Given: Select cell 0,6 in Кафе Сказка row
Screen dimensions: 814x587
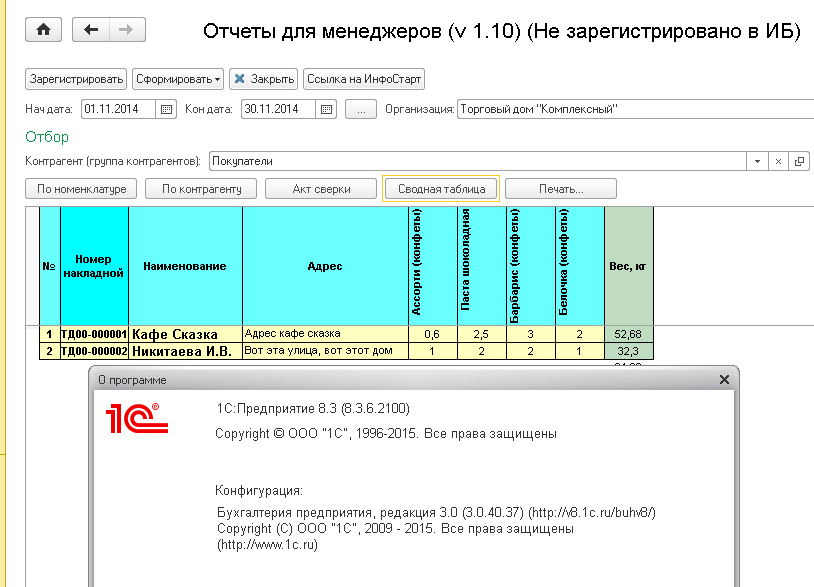Looking at the screenshot, I should point(432,334).
